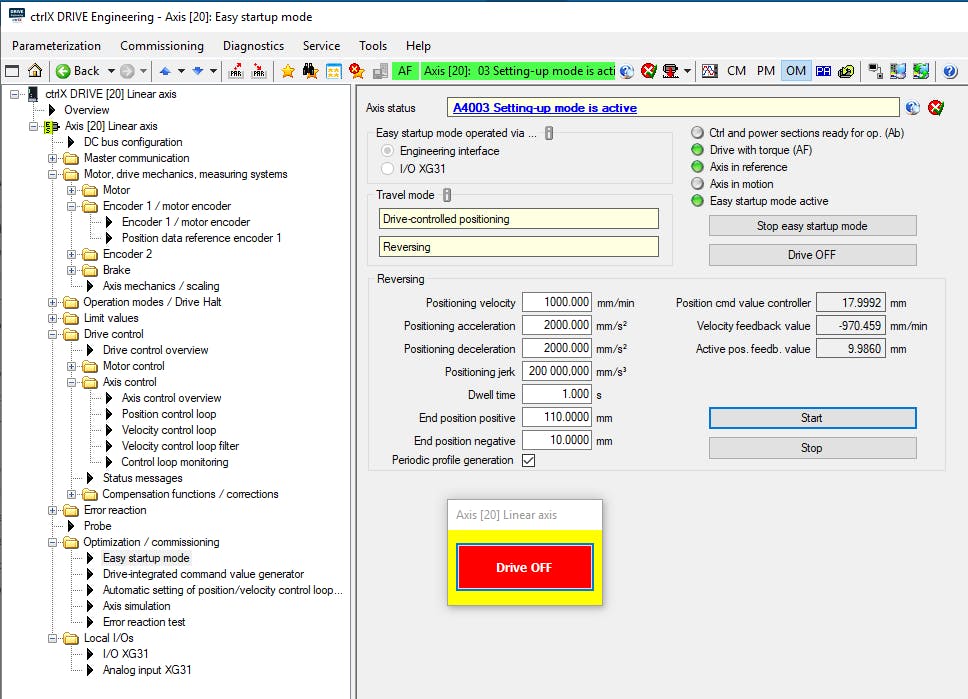Select 'DC bus configuration' in the tree

pyautogui.click(x=133, y=142)
